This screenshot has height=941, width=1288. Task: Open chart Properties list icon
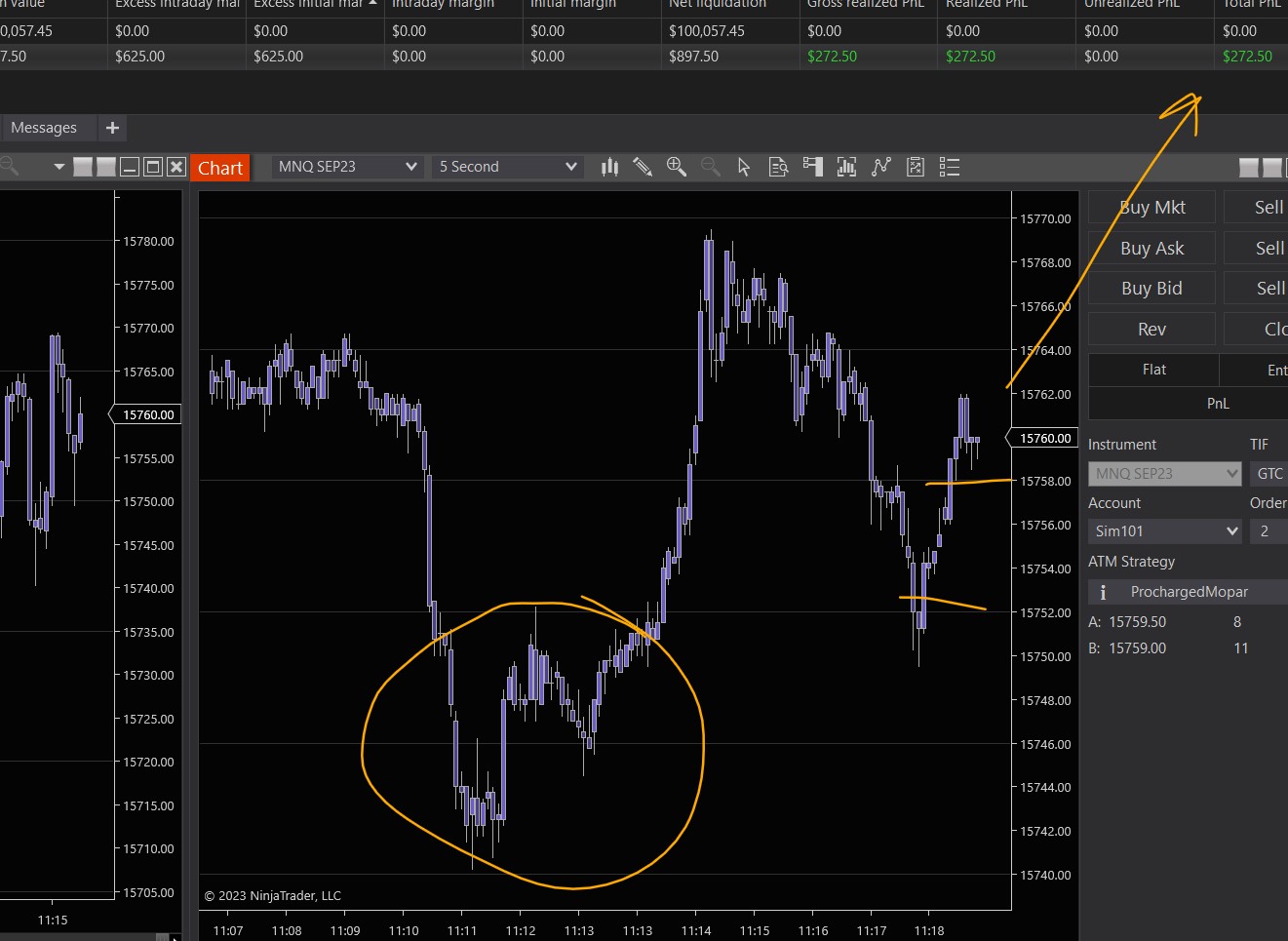click(x=950, y=167)
